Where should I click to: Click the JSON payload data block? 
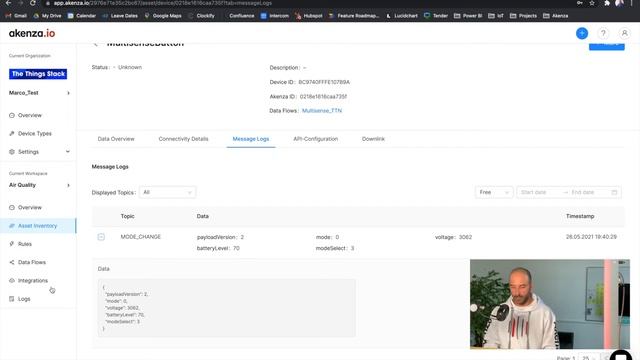tap(227, 308)
